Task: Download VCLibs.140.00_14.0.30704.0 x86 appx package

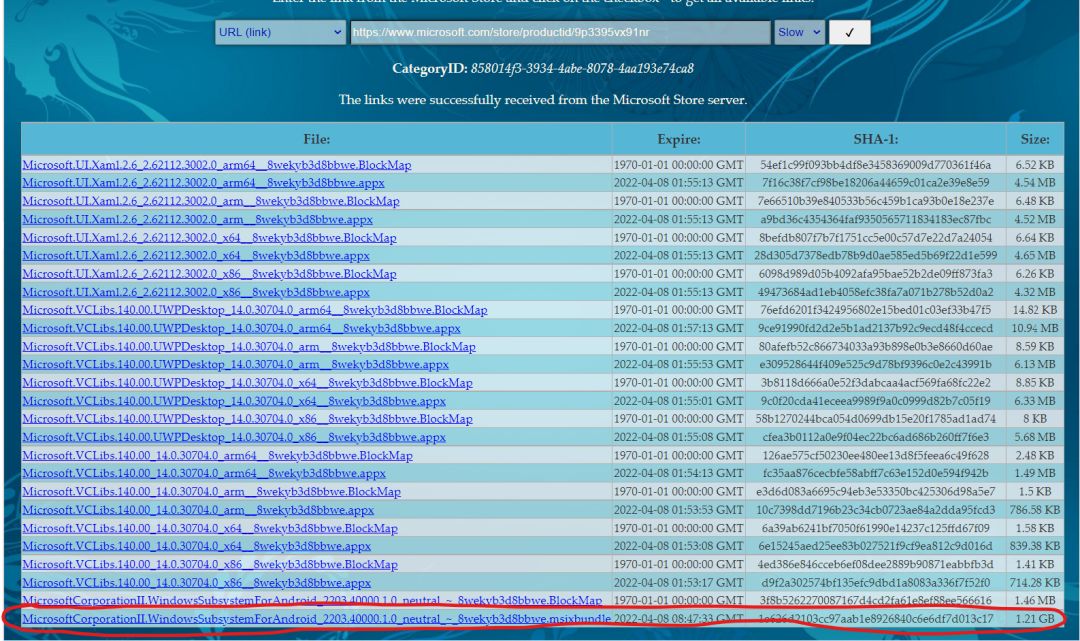Action: click(196, 582)
